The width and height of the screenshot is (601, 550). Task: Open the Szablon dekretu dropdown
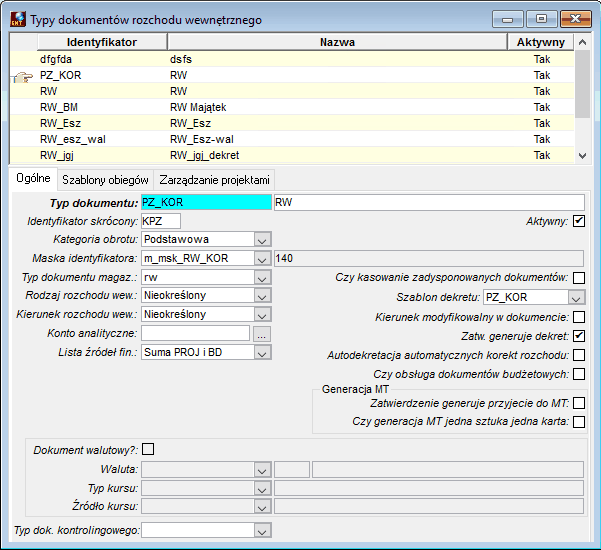click(x=576, y=297)
